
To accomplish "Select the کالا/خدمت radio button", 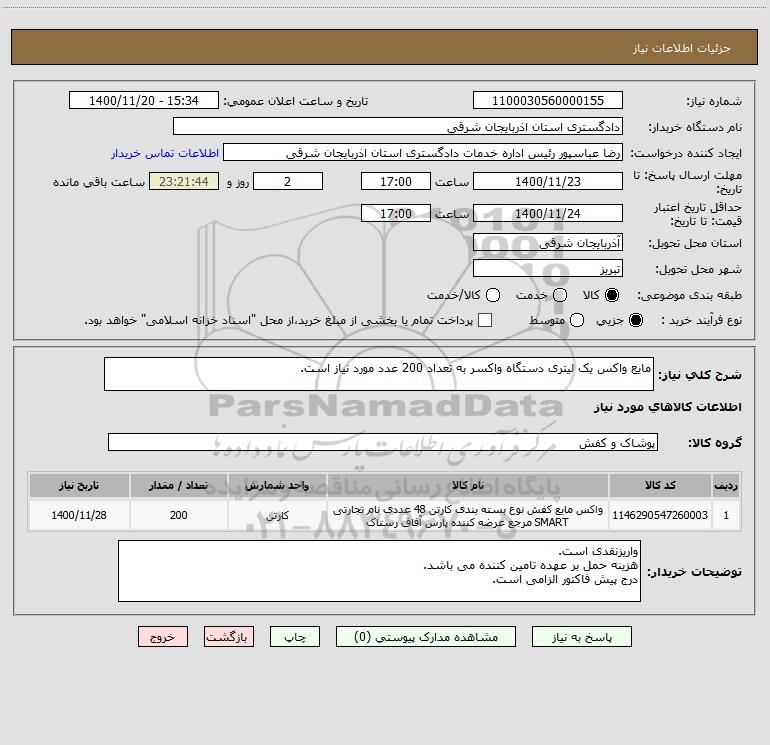I will pos(493,295).
